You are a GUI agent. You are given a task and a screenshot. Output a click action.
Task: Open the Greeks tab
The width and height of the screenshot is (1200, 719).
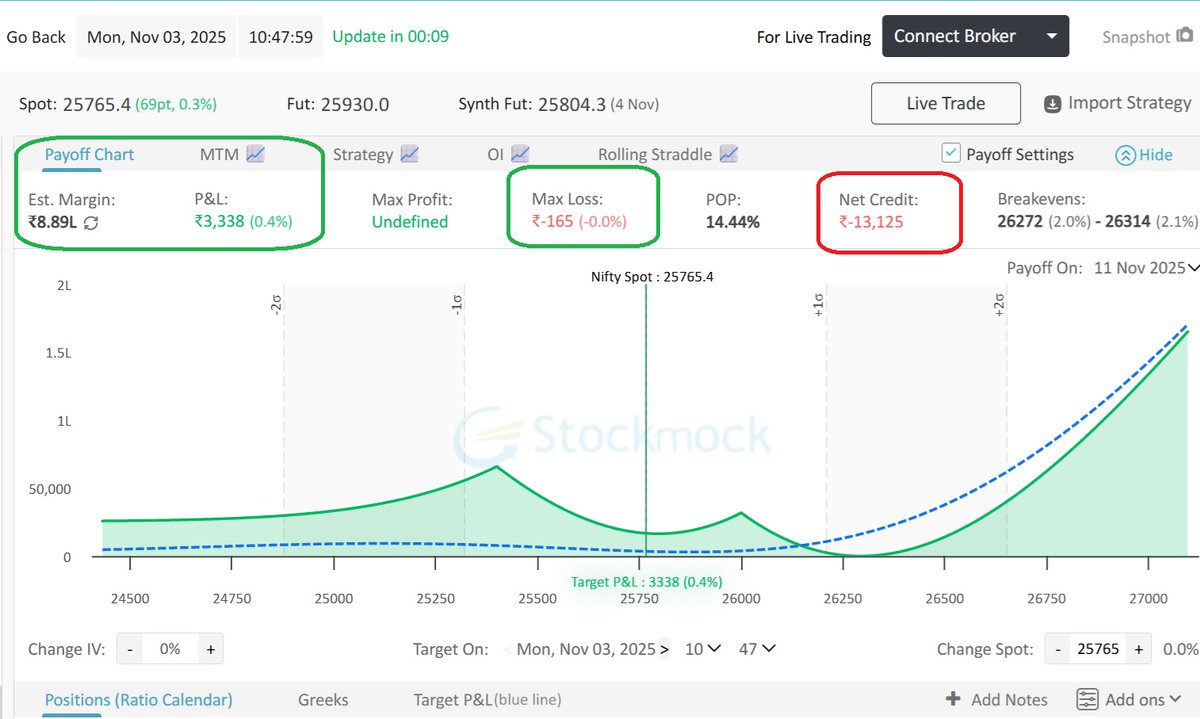[322, 699]
